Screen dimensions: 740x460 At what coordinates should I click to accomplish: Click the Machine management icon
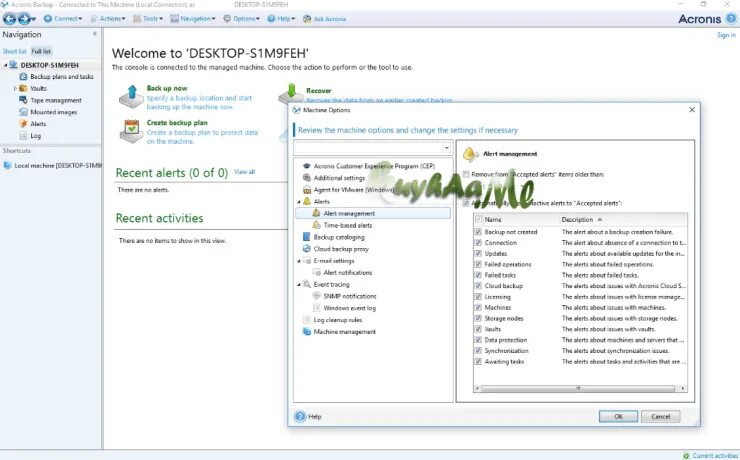tap(307, 331)
